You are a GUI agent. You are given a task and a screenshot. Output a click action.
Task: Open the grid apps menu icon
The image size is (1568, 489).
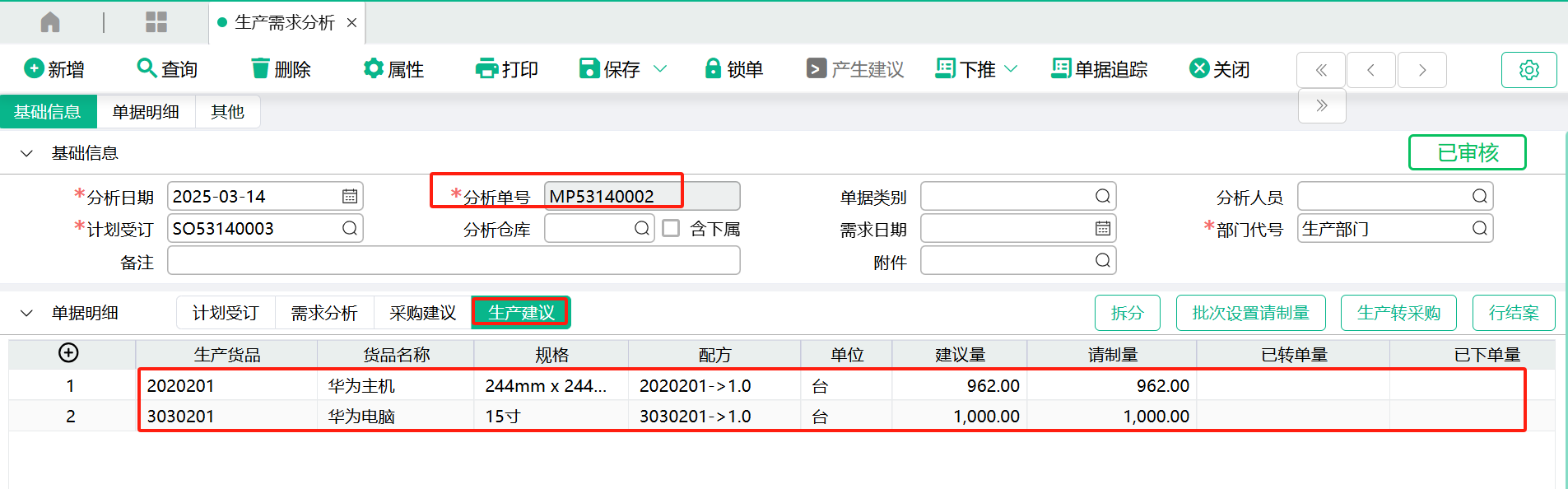tap(156, 22)
